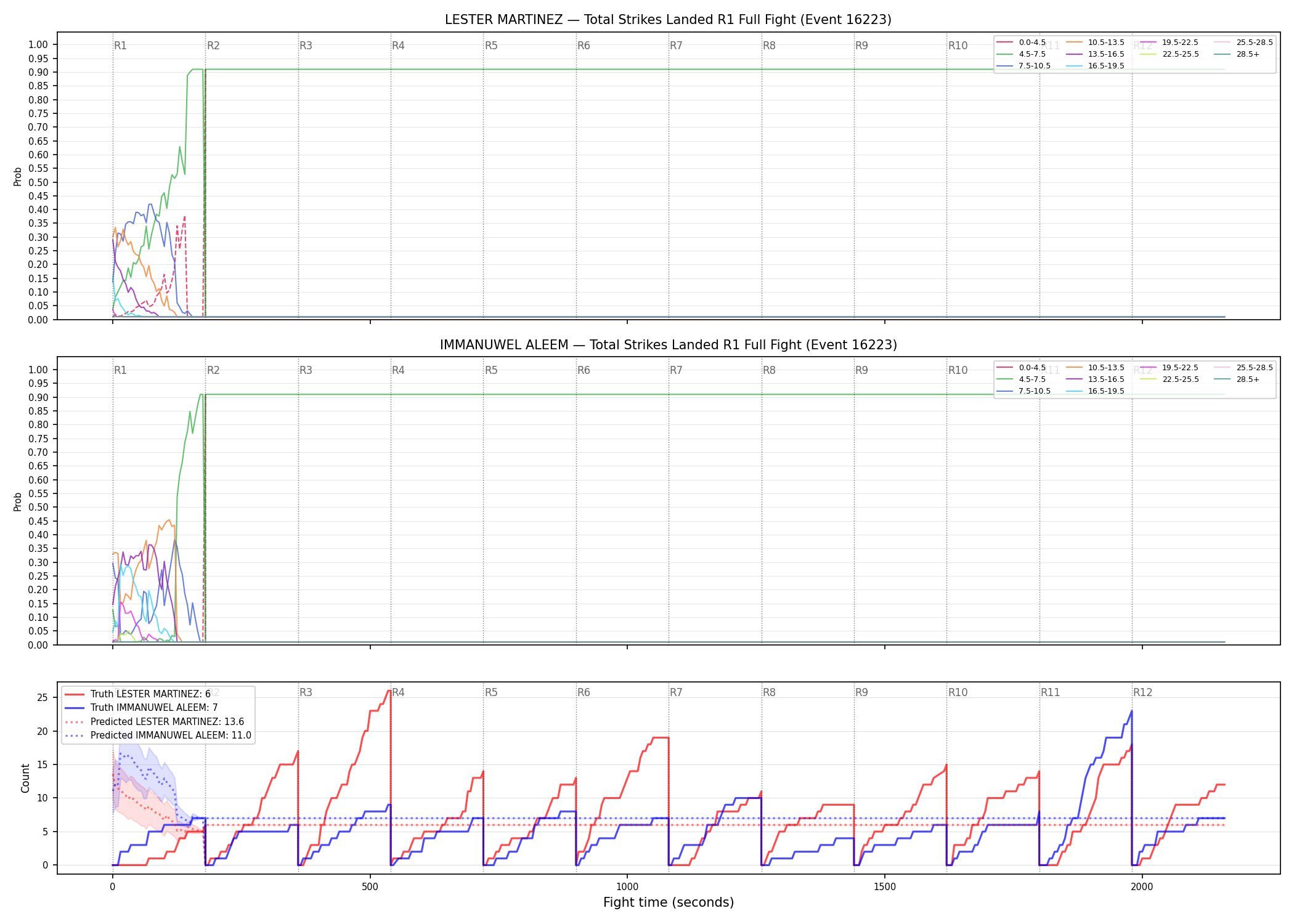
Task: Click the 1000 tick label on x-axis
Action: 627,887
